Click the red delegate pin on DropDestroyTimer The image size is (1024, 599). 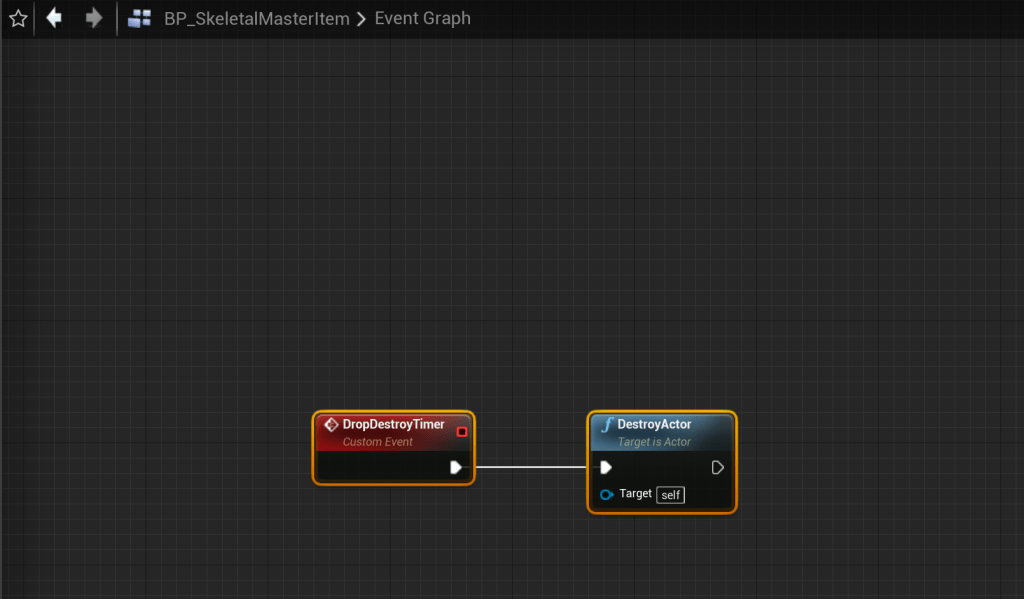pyautogui.click(x=461, y=432)
